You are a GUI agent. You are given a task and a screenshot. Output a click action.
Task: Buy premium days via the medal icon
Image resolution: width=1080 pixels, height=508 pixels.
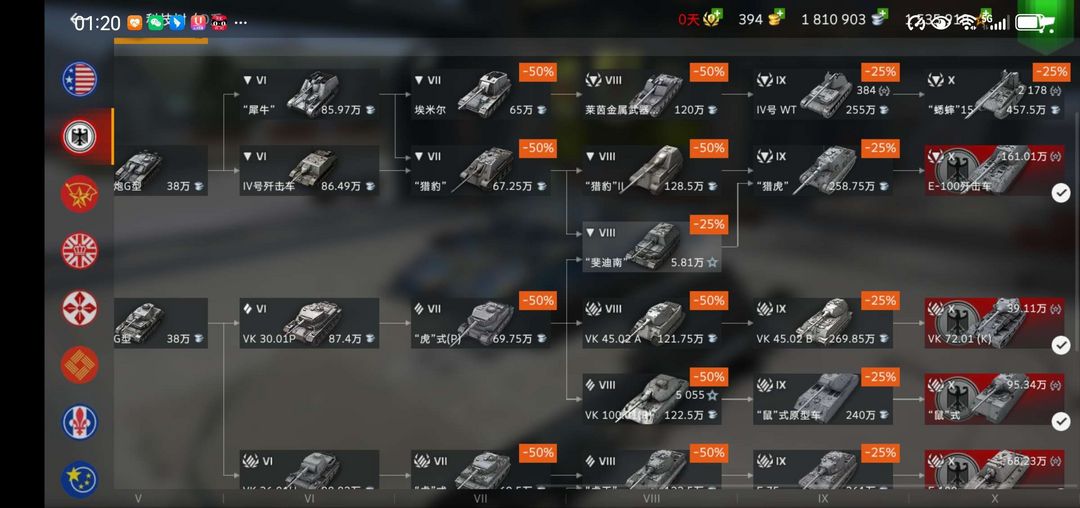point(712,19)
